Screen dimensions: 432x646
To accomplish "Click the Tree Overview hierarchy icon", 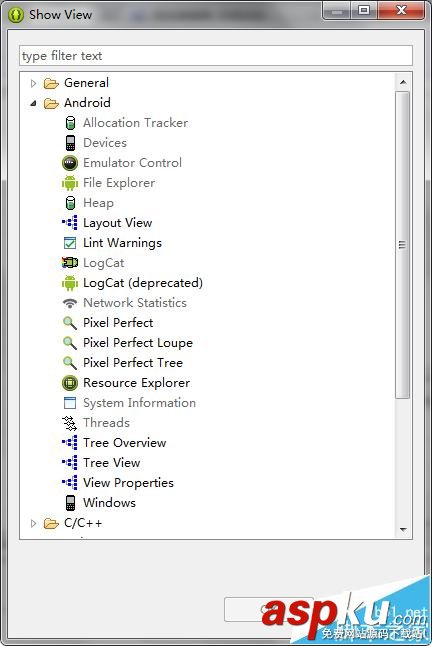I will (70, 442).
